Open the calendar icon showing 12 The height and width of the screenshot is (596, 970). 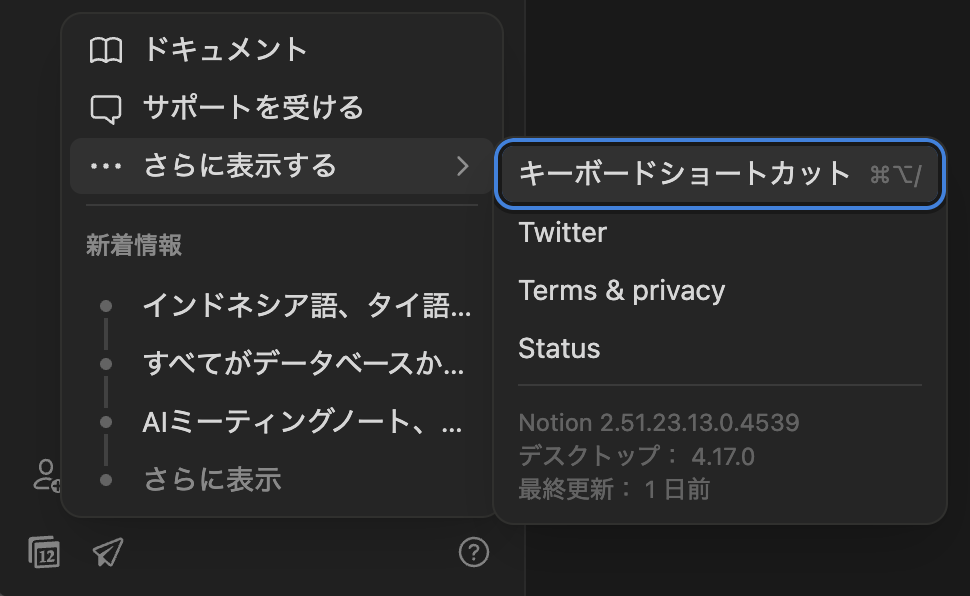click(x=45, y=552)
